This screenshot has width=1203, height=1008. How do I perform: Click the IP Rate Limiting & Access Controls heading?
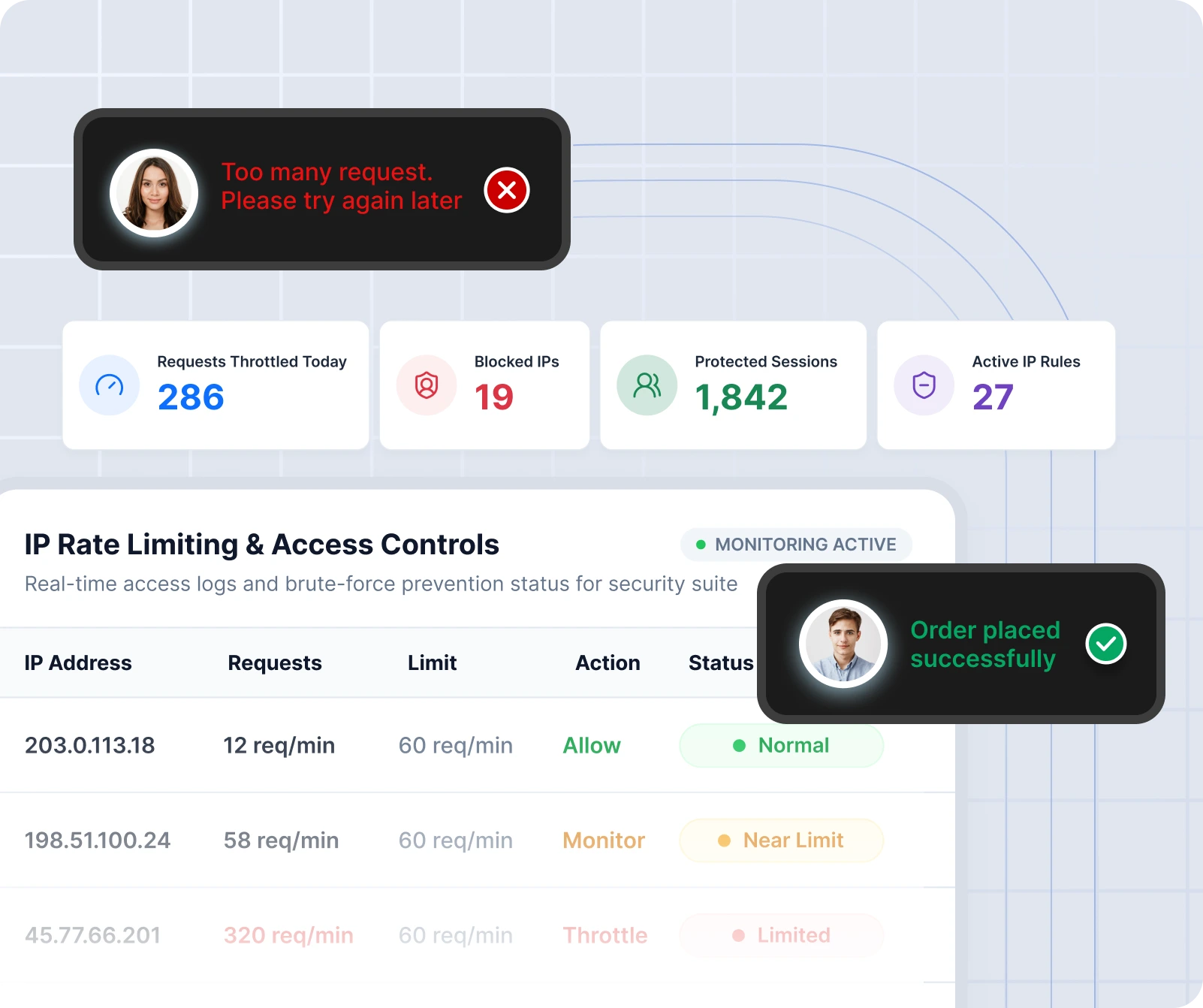click(261, 545)
